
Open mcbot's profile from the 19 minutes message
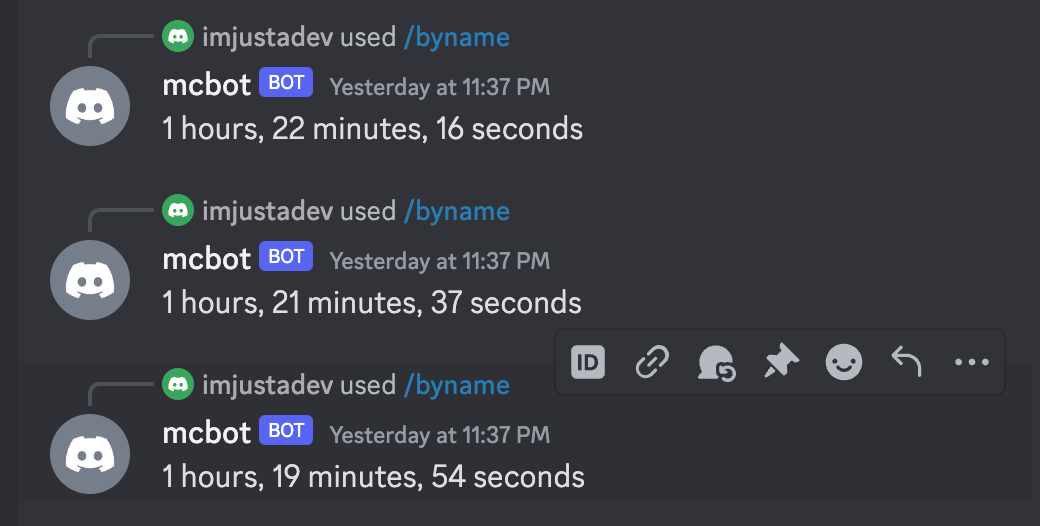(206, 433)
